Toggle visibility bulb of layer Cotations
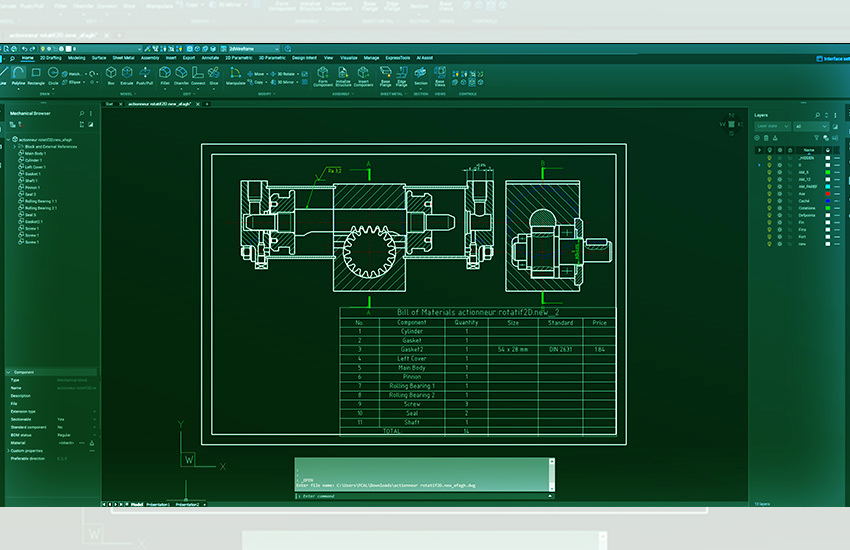850x550 pixels. pyautogui.click(x=769, y=208)
